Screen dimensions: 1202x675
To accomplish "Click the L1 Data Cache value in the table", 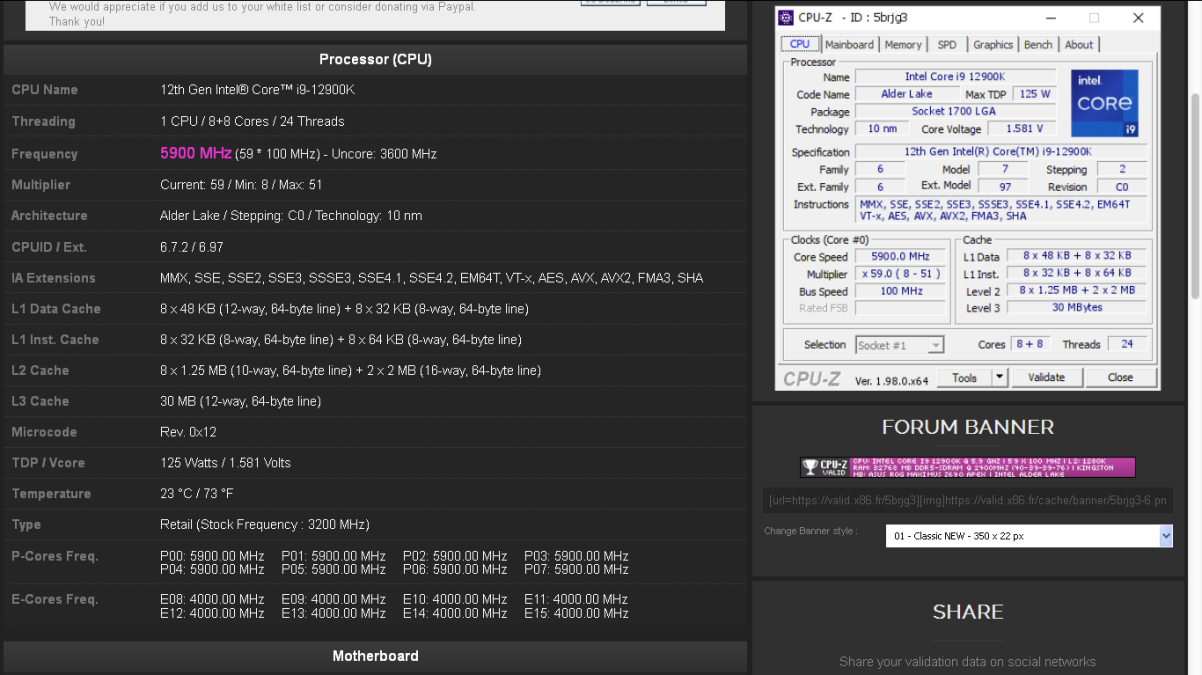I will [x=344, y=309].
